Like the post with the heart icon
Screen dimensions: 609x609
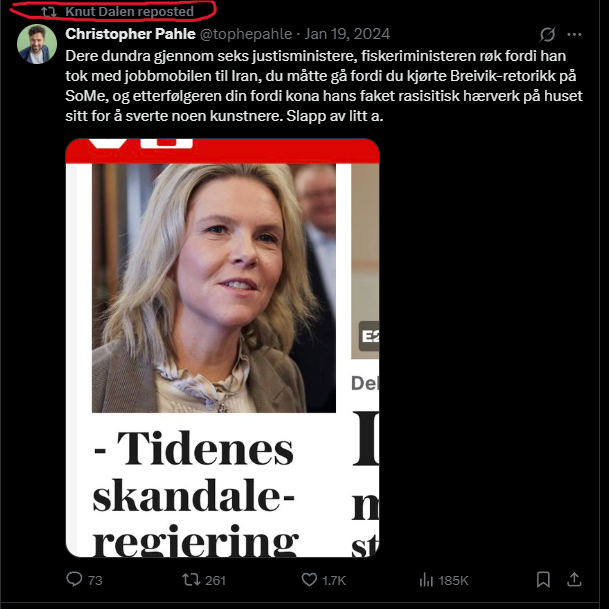(x=309, y=580)
